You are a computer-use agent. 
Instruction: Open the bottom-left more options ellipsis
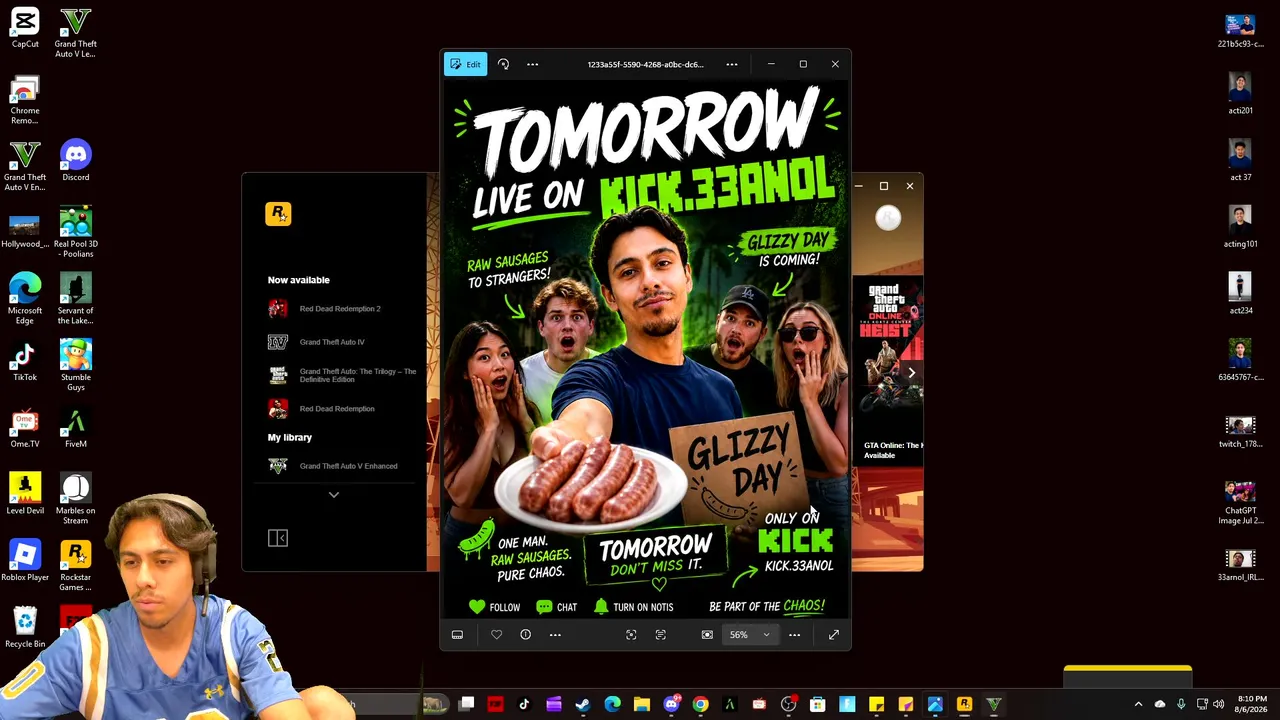click(x=555, y=635)
